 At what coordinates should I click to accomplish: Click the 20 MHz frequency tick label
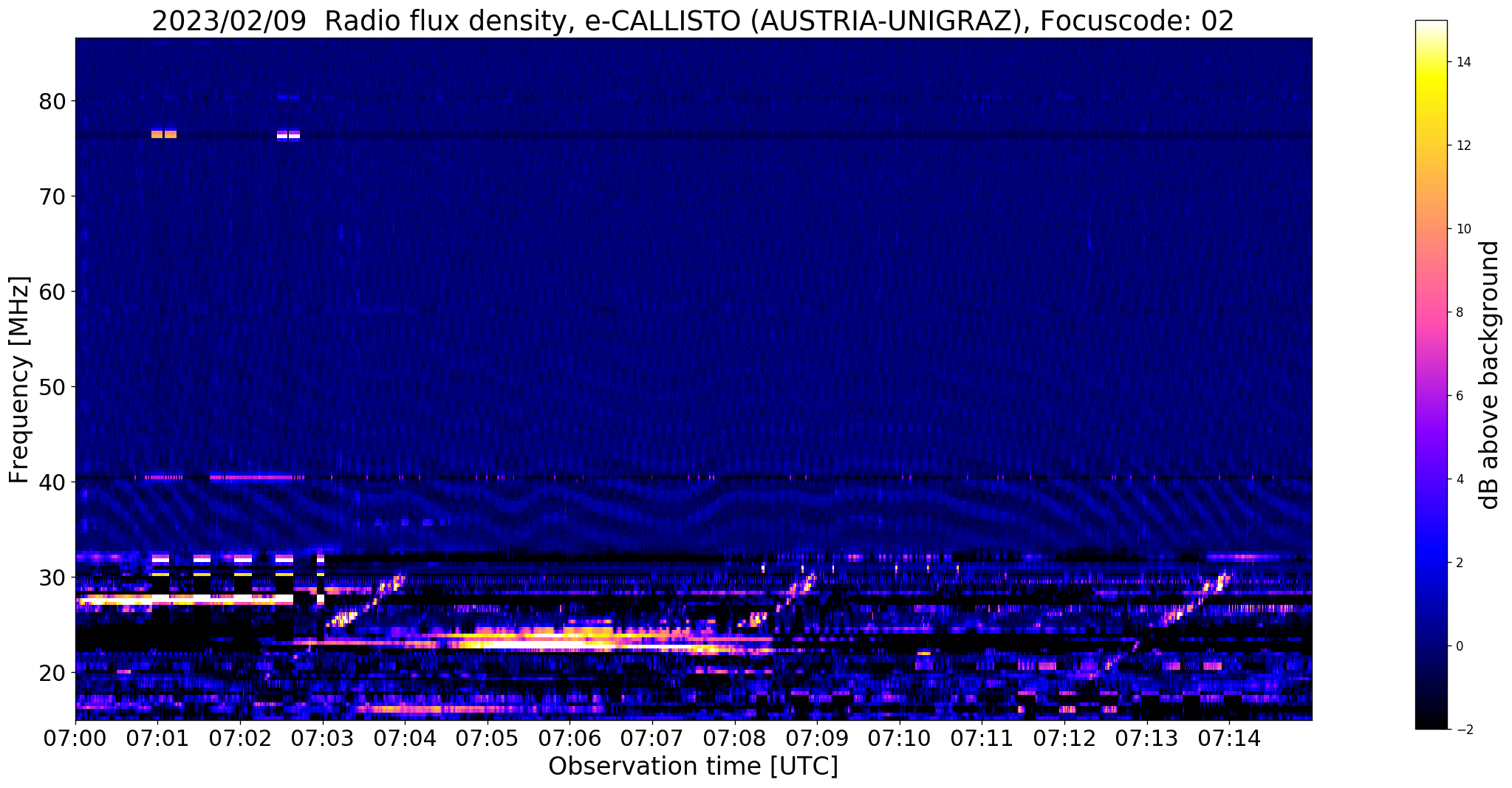pyautogui.click(x=52, y=673)
